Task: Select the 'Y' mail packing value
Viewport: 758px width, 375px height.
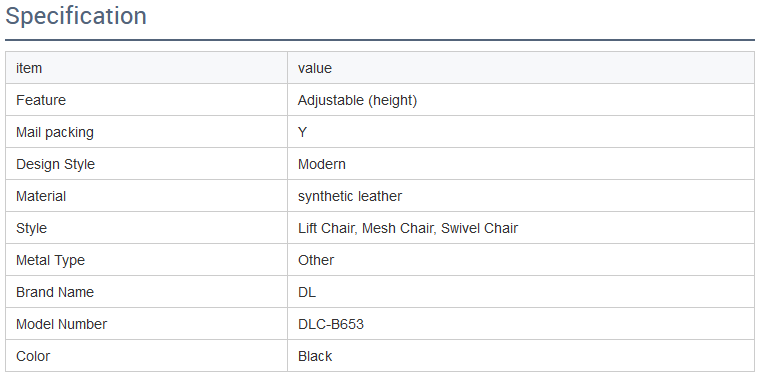Action: coord(302,132)
